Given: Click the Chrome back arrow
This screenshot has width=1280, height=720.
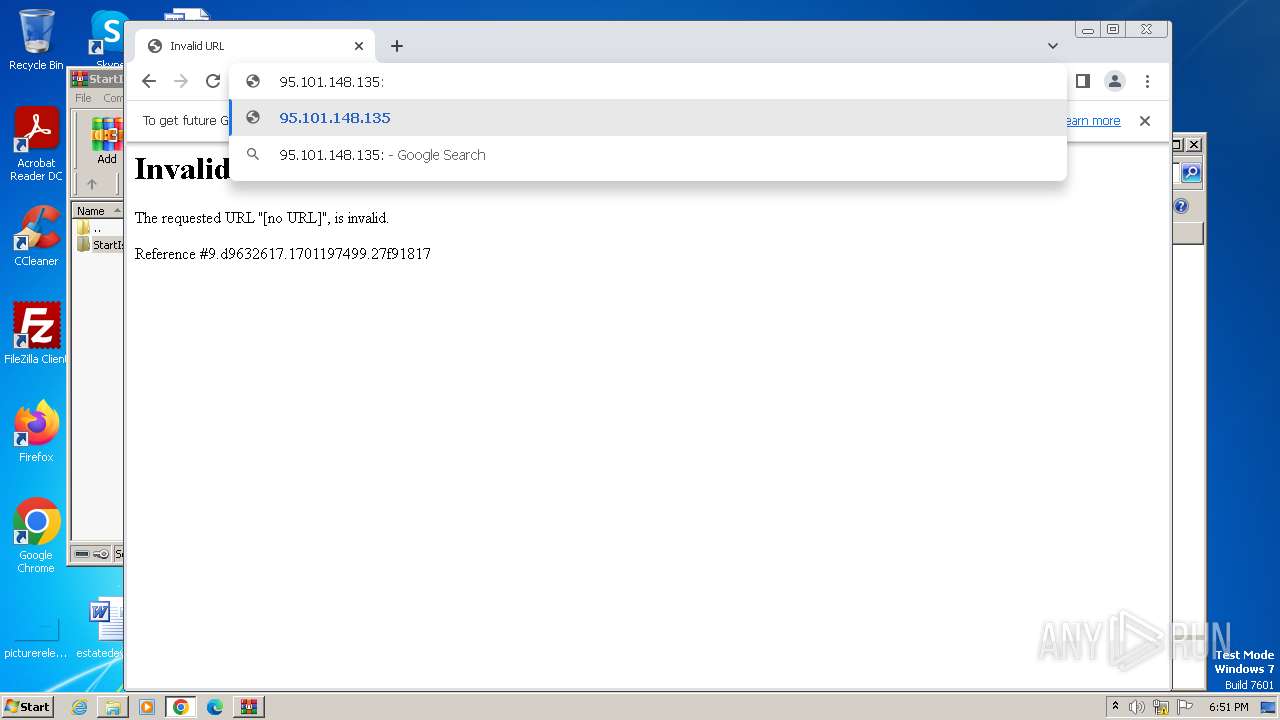Looking at the screenshot, I should pyautogui.click(x=149, y=82).
